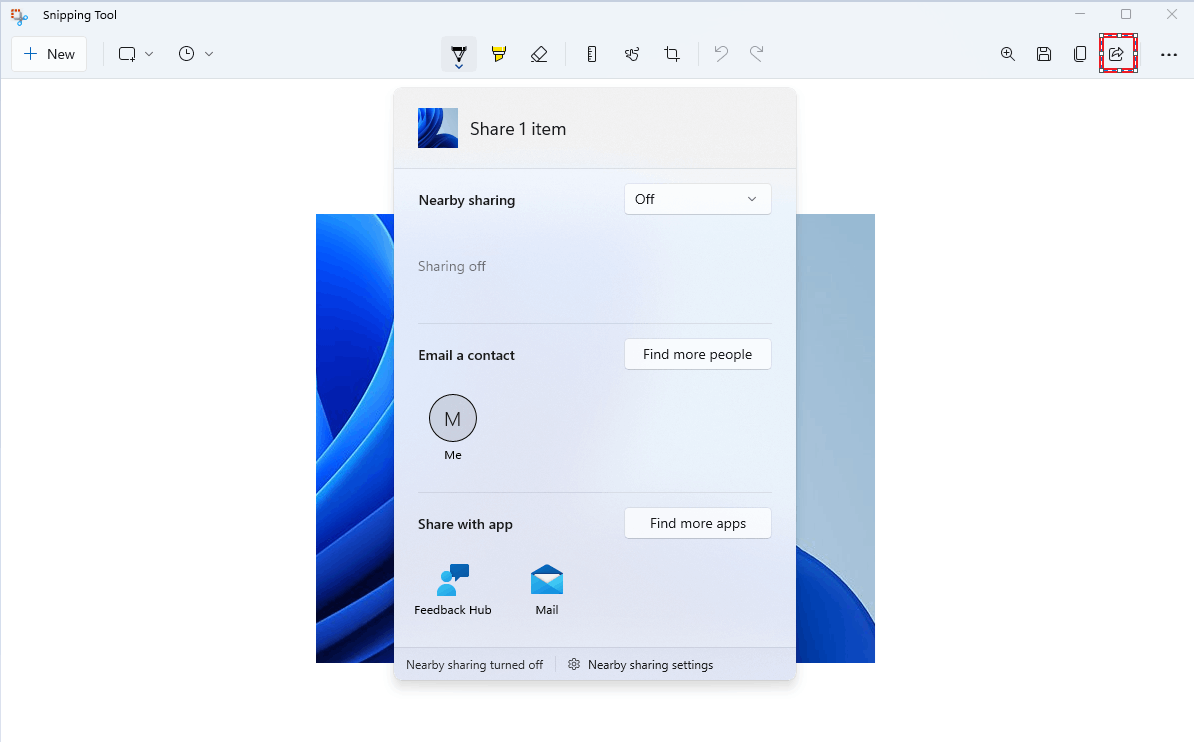The width and height of the screenshot is (1194, 742).
Task: Click the Share 1 item heading
Action: [x=518, y=129]
